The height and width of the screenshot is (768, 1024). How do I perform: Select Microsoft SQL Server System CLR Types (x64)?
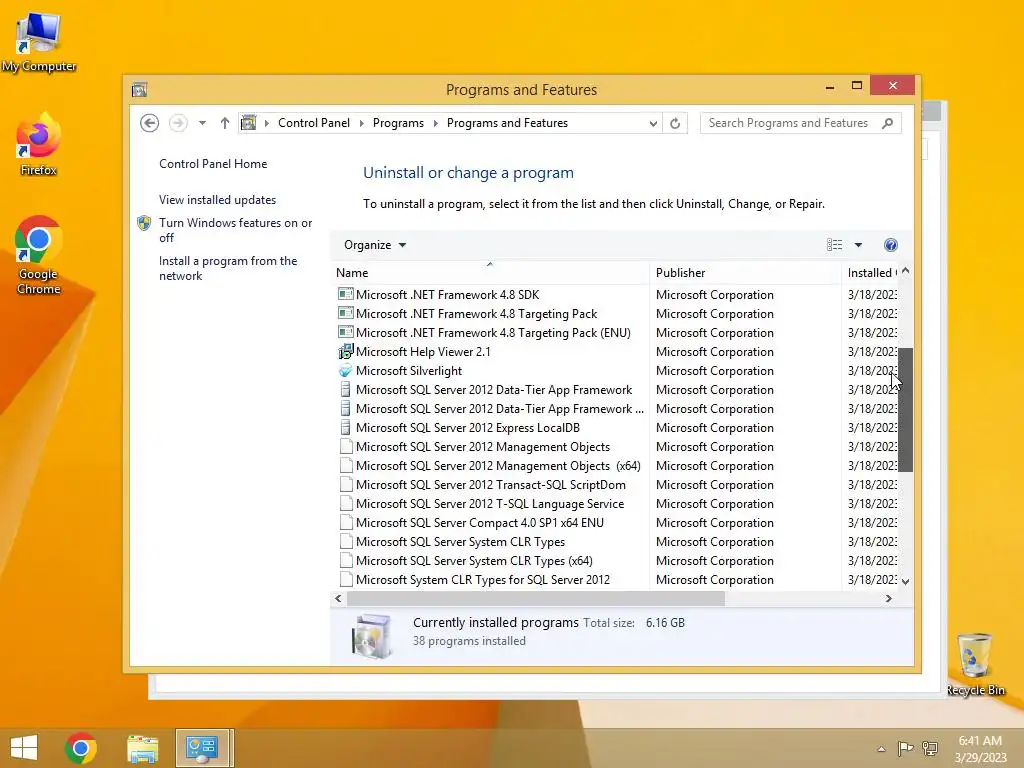[616, 560]
